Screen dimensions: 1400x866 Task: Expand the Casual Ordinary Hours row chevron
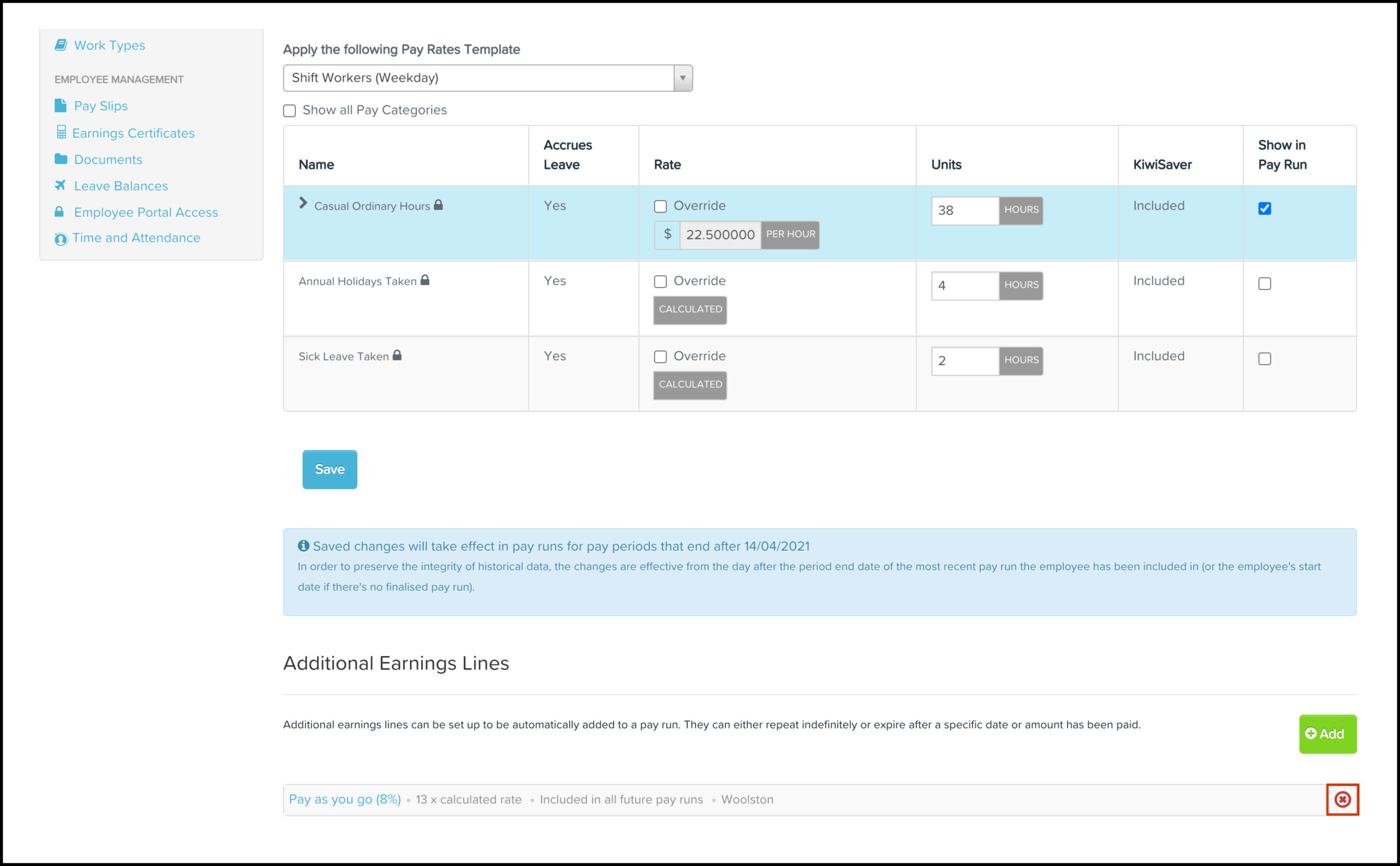pos(303,204)
